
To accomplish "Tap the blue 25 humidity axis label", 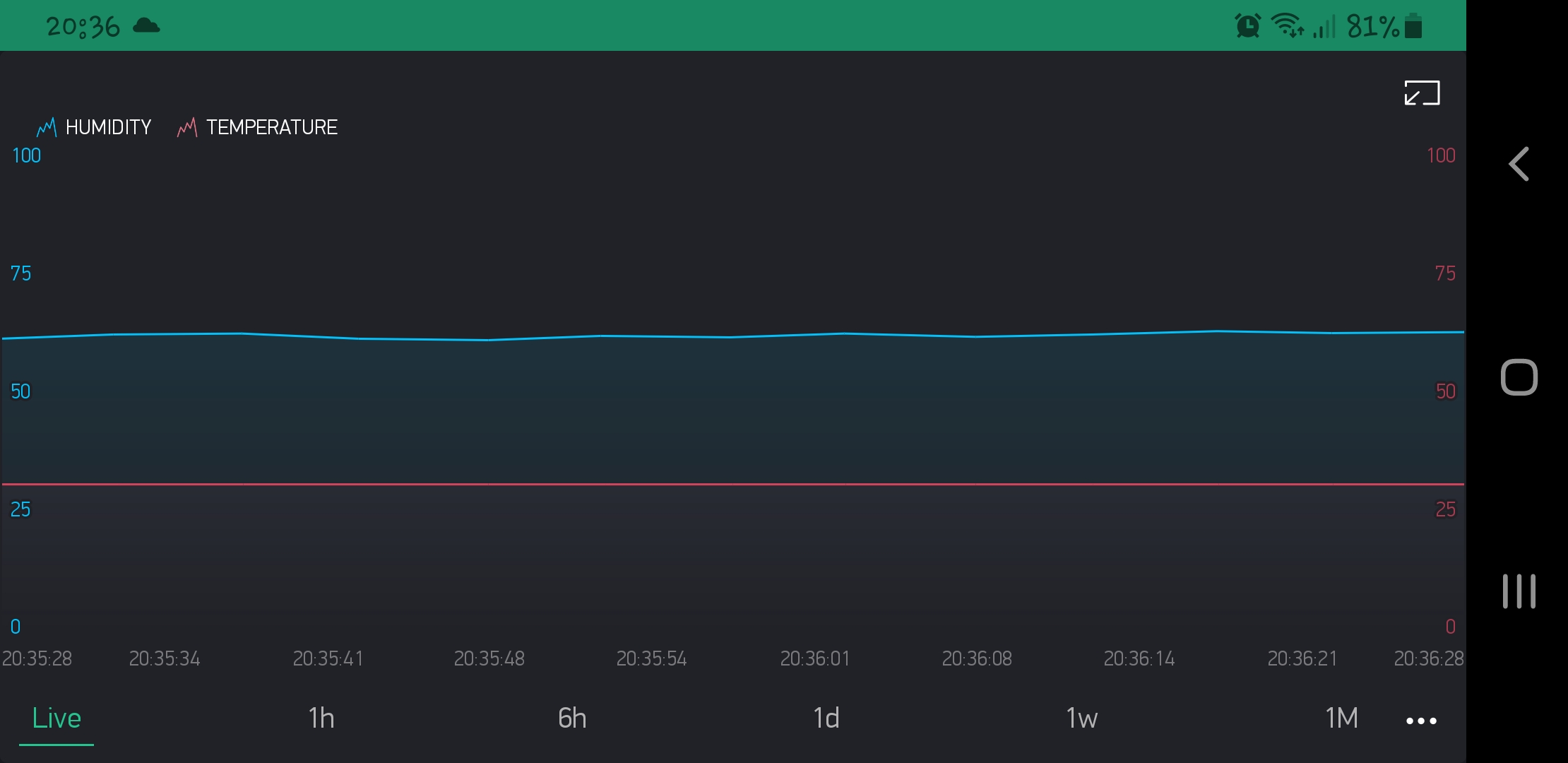I will pyautogui.click(x=20, y=509).
